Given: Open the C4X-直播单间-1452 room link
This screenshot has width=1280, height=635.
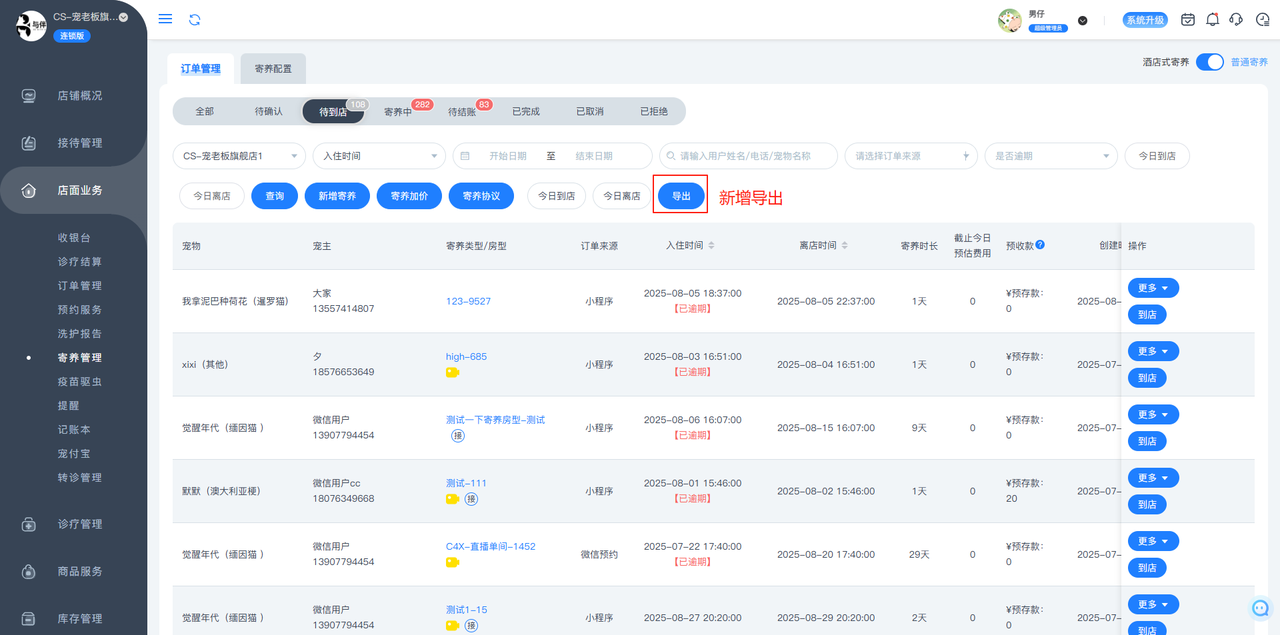Looking at the screenshot, I should [490, 546].
